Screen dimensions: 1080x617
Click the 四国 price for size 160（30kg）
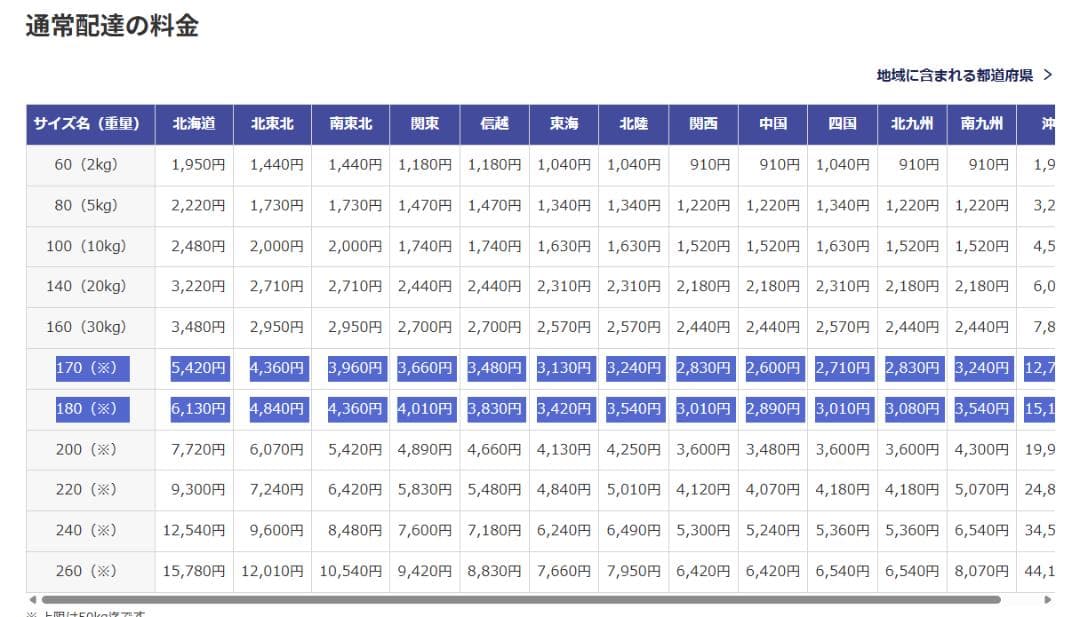(842, 327)
